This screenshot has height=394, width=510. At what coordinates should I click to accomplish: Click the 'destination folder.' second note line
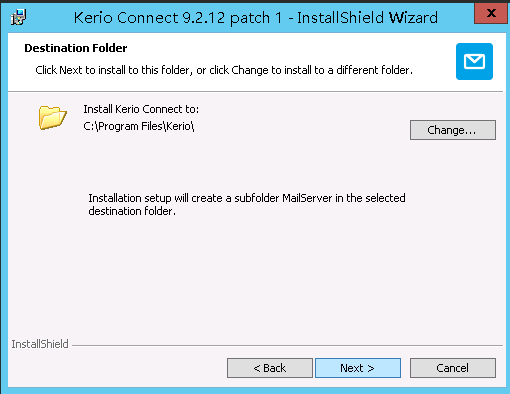click(132, 211)
